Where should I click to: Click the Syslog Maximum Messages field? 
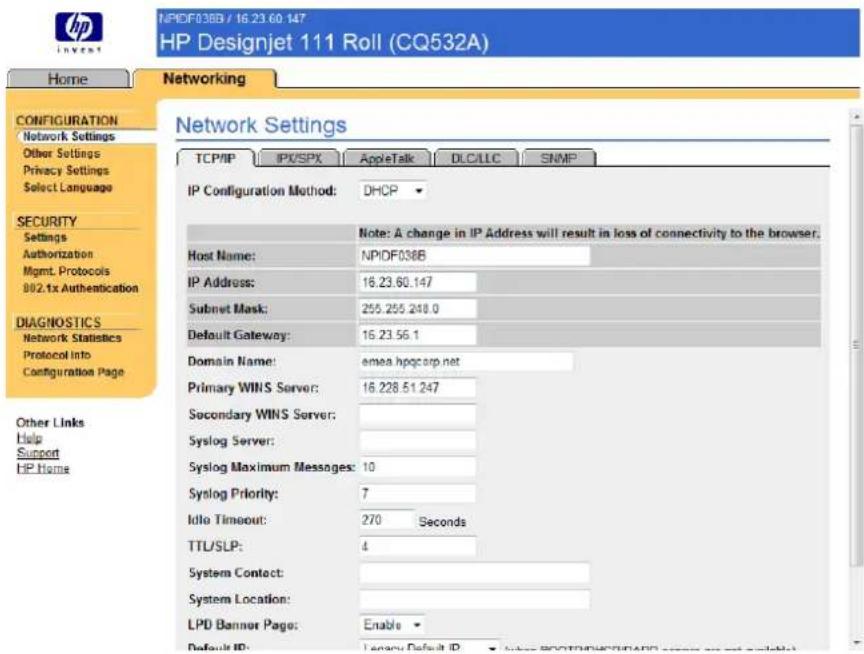point(418,467)
